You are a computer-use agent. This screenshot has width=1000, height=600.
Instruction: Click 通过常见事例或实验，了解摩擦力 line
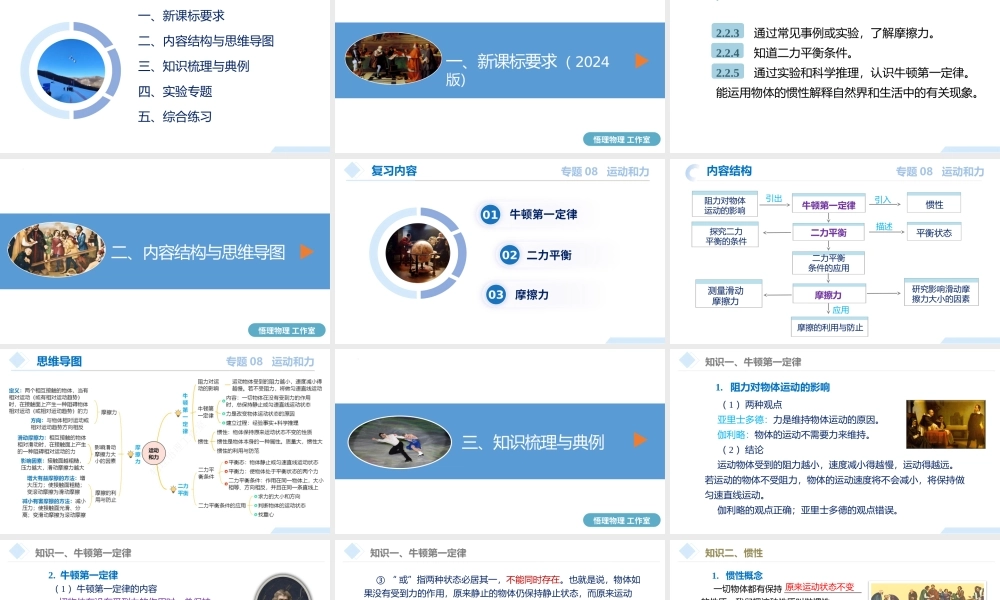844,33
